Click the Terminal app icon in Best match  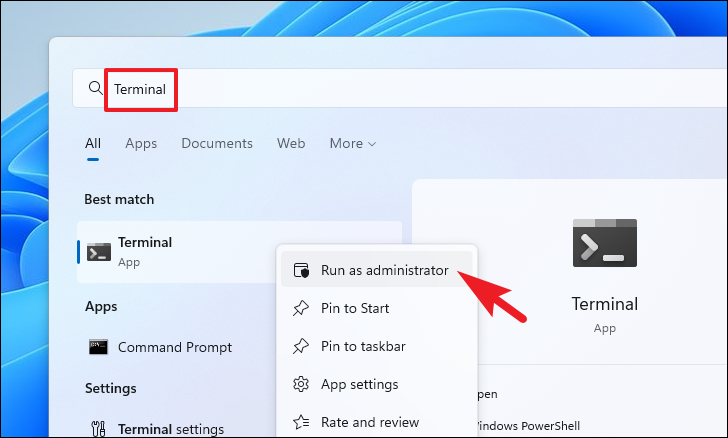point(99,252)
